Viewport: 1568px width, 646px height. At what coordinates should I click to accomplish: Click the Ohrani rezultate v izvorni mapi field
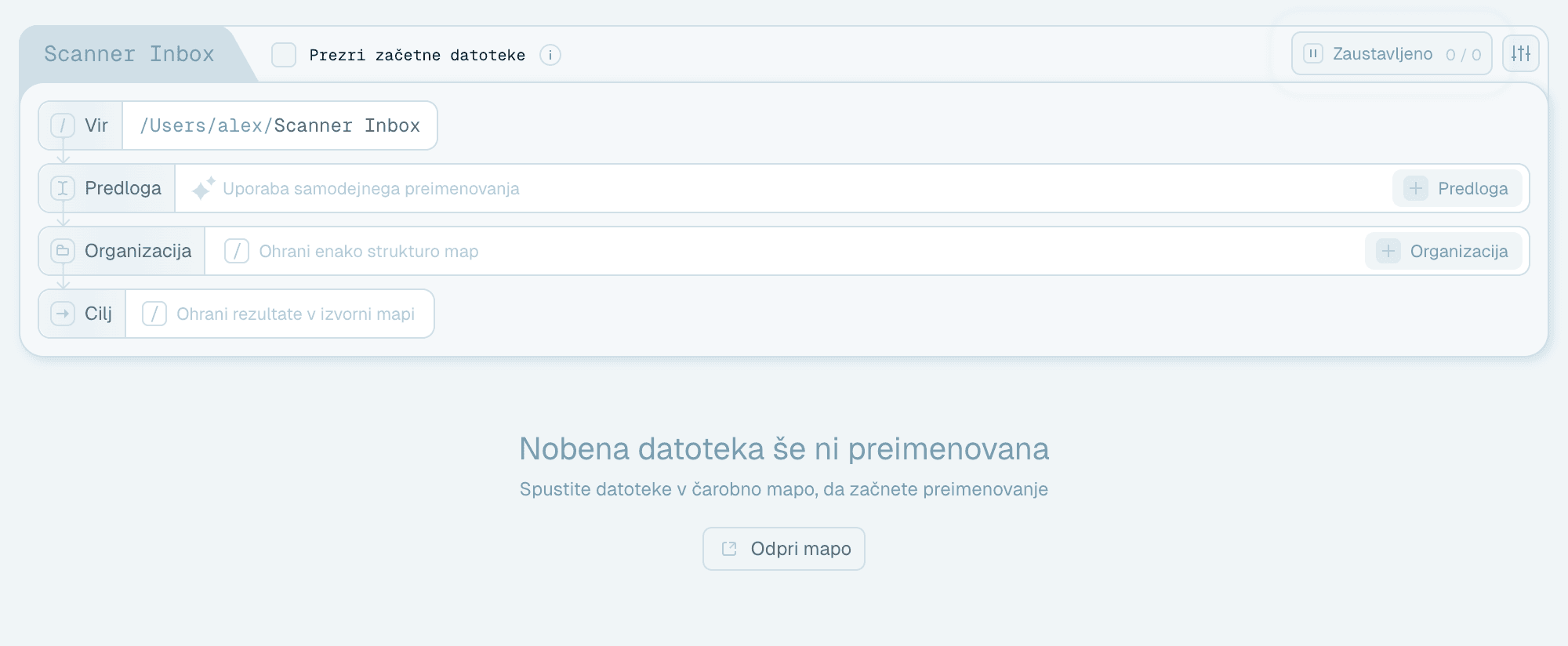tap(280, 314)
